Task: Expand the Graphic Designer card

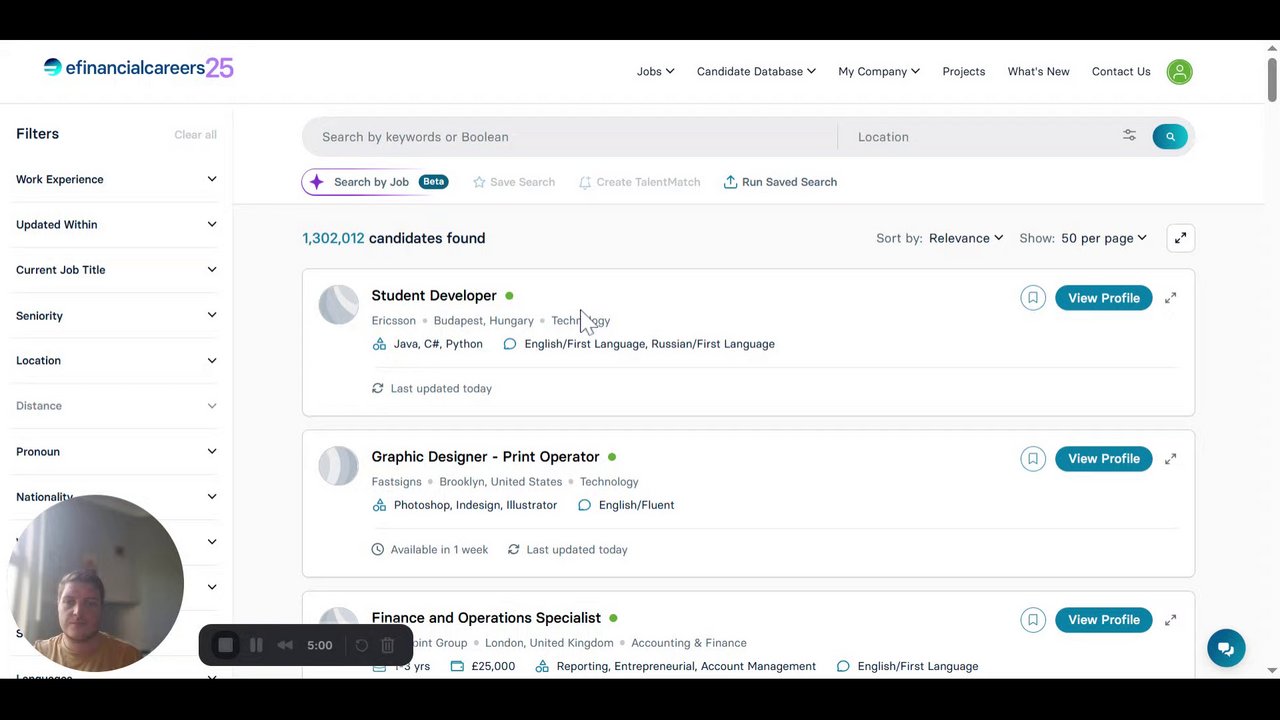Action: pos(1170,459)
